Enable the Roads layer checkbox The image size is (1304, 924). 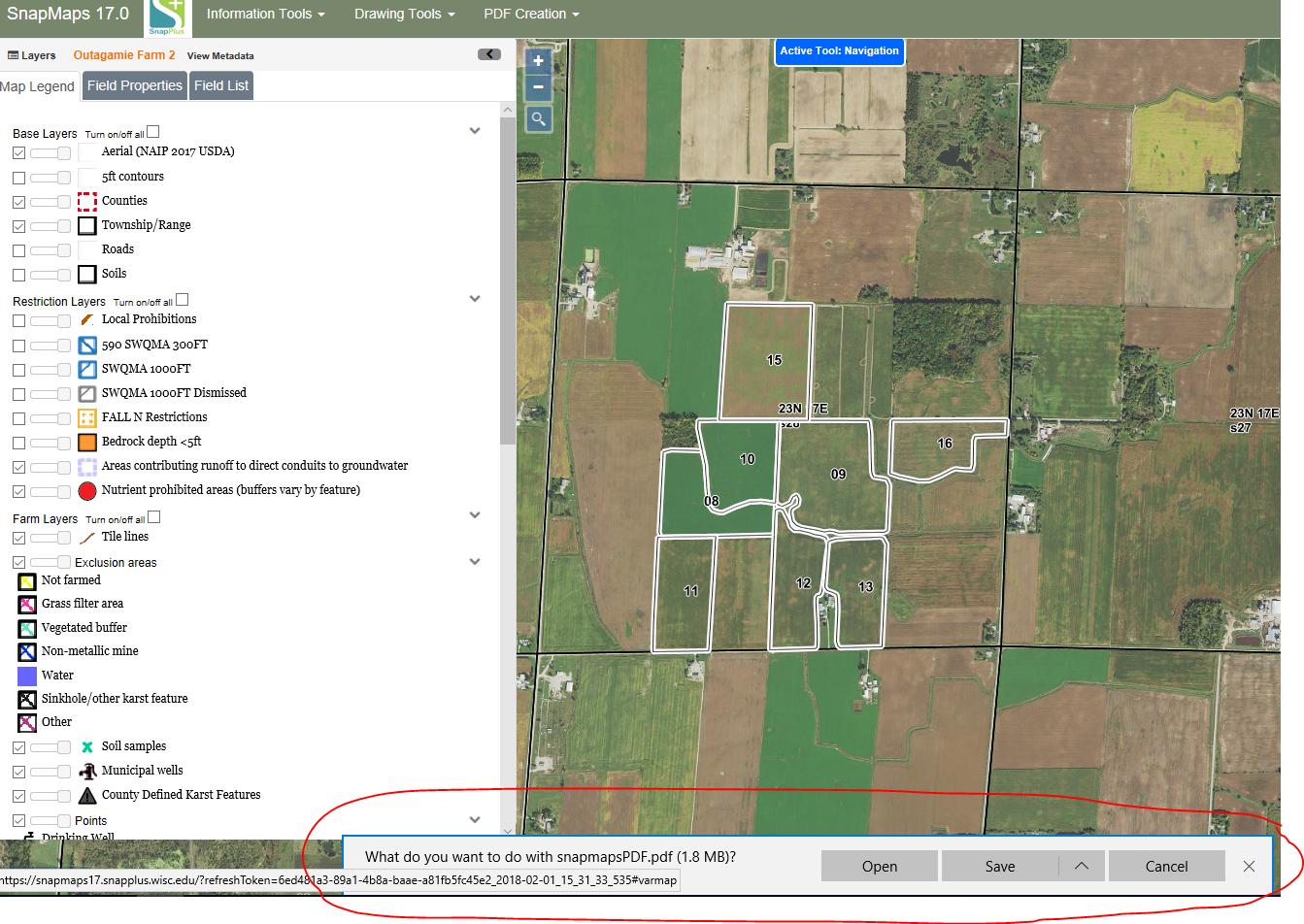click(x=18, y=251)
